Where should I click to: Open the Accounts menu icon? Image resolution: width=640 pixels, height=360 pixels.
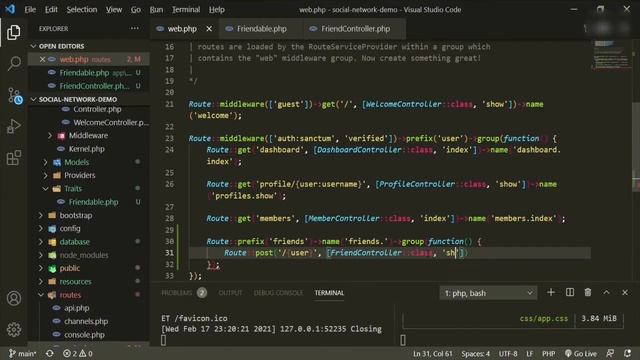tap(13, 298)
